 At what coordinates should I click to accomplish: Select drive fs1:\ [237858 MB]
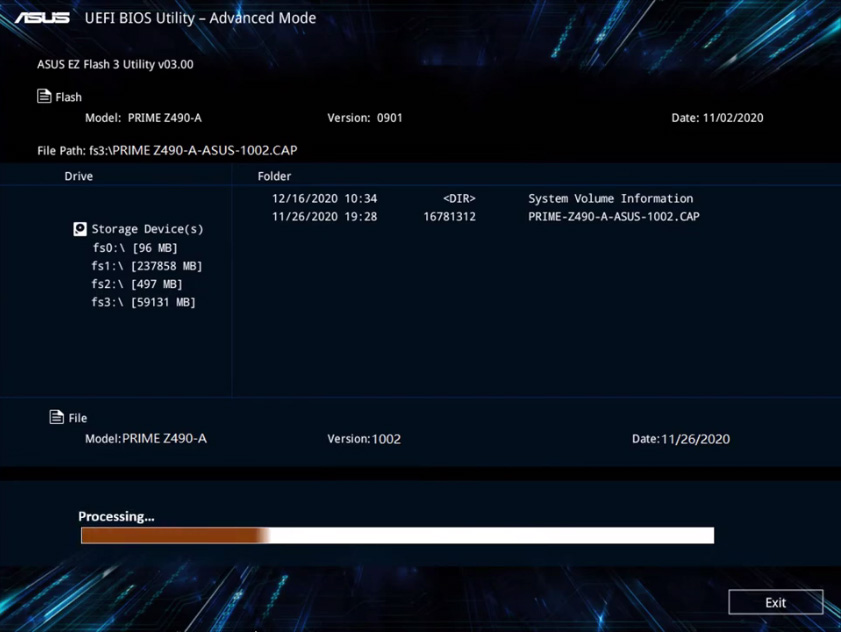click(146, 266)
